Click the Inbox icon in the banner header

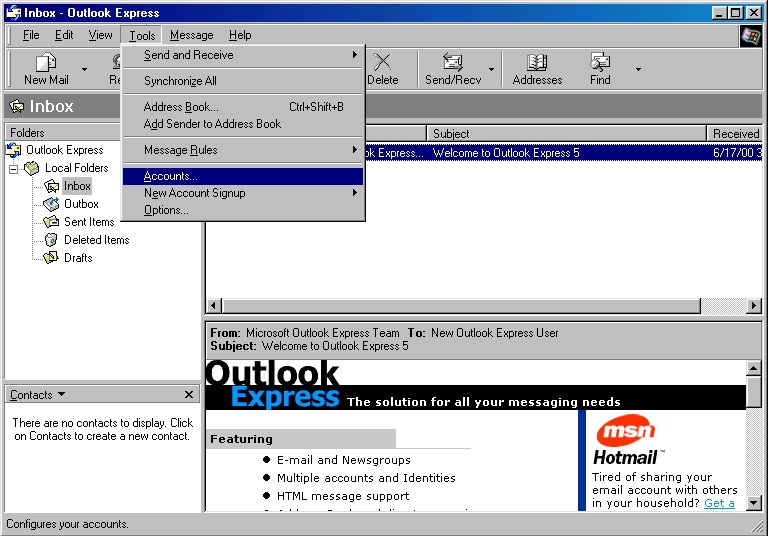pyautogui.click(x=17, y=106)
